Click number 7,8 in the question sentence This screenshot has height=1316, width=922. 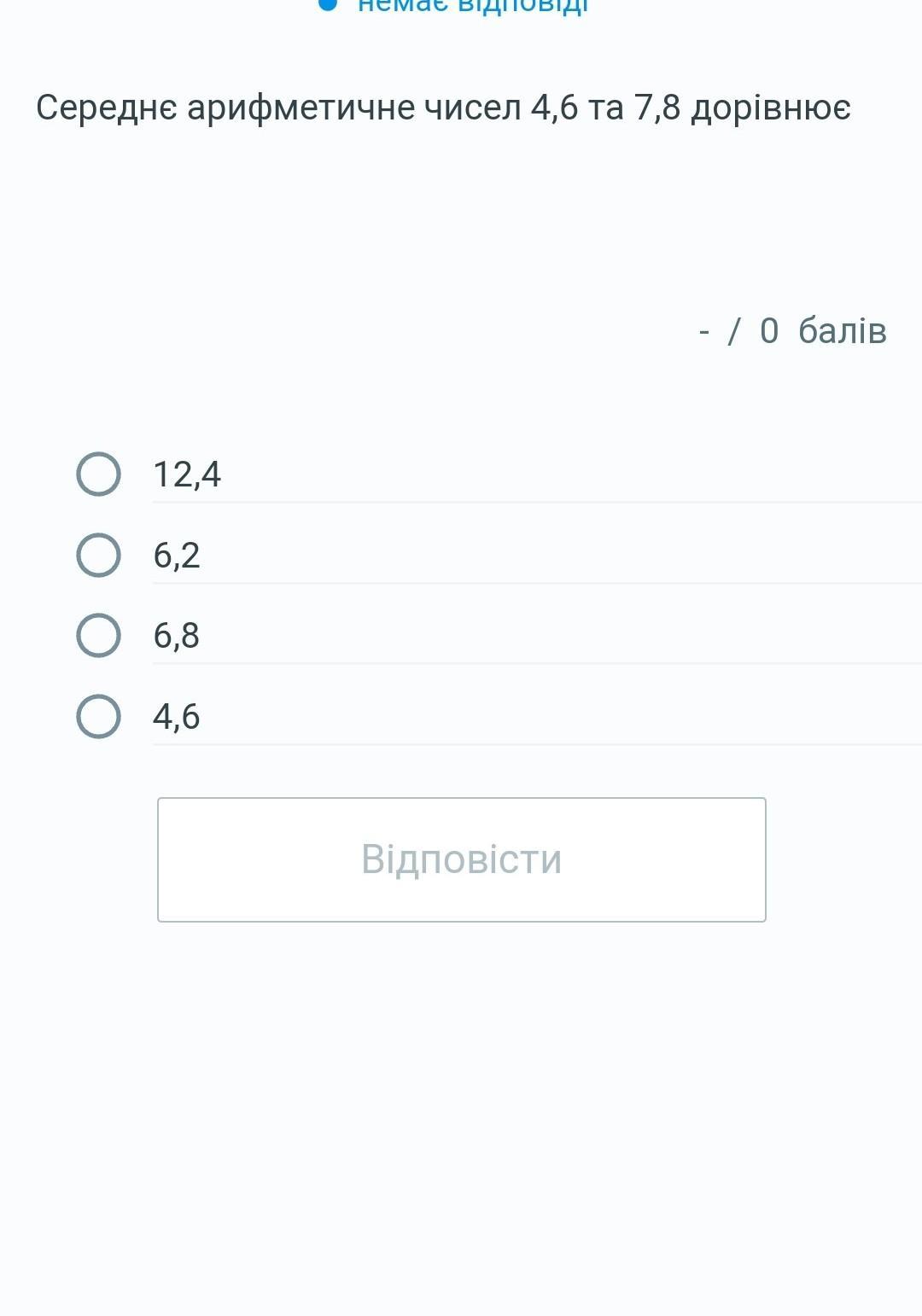656,108
